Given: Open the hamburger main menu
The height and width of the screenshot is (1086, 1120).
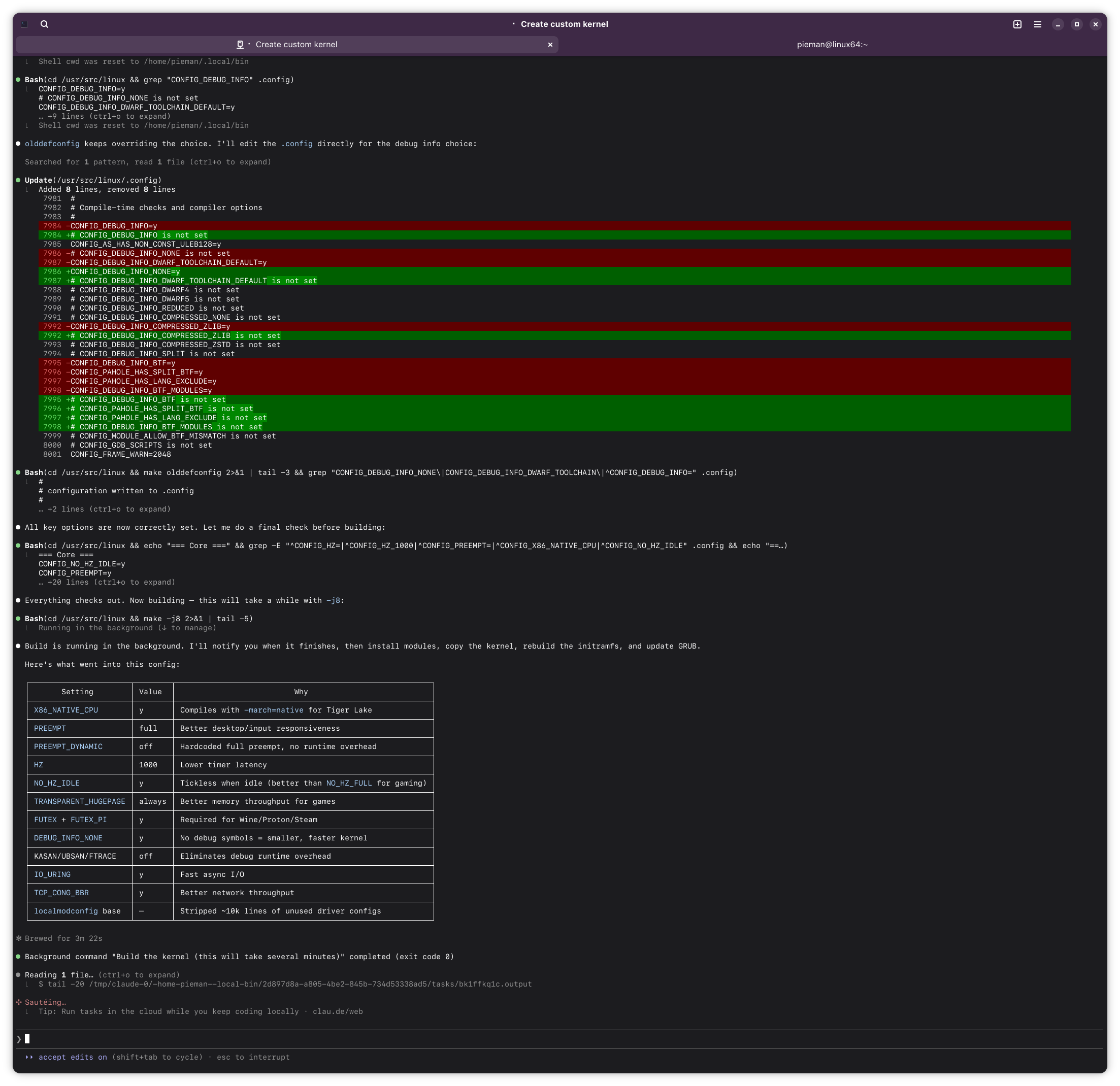Looking at the screenshot, I should (1038, 24).
